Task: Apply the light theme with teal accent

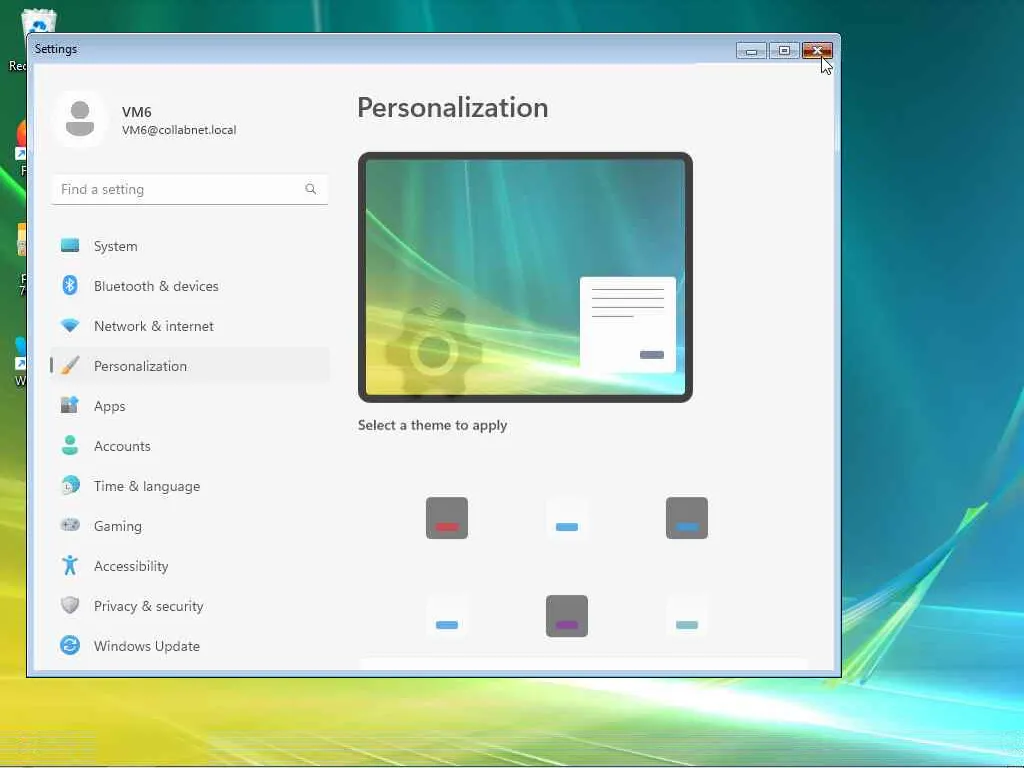Action: click(686, 616)
